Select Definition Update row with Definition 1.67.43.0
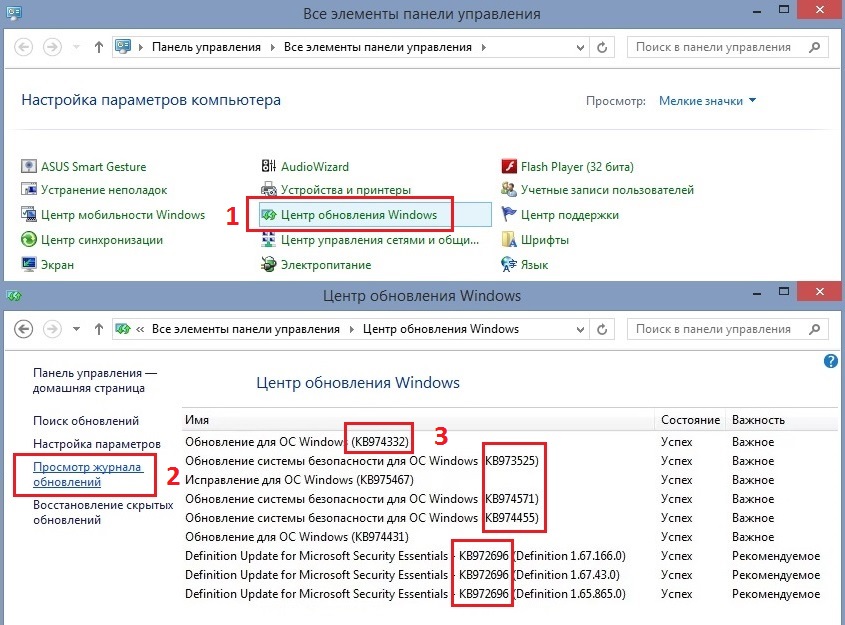The image size is (845, 625). (507, 575)
